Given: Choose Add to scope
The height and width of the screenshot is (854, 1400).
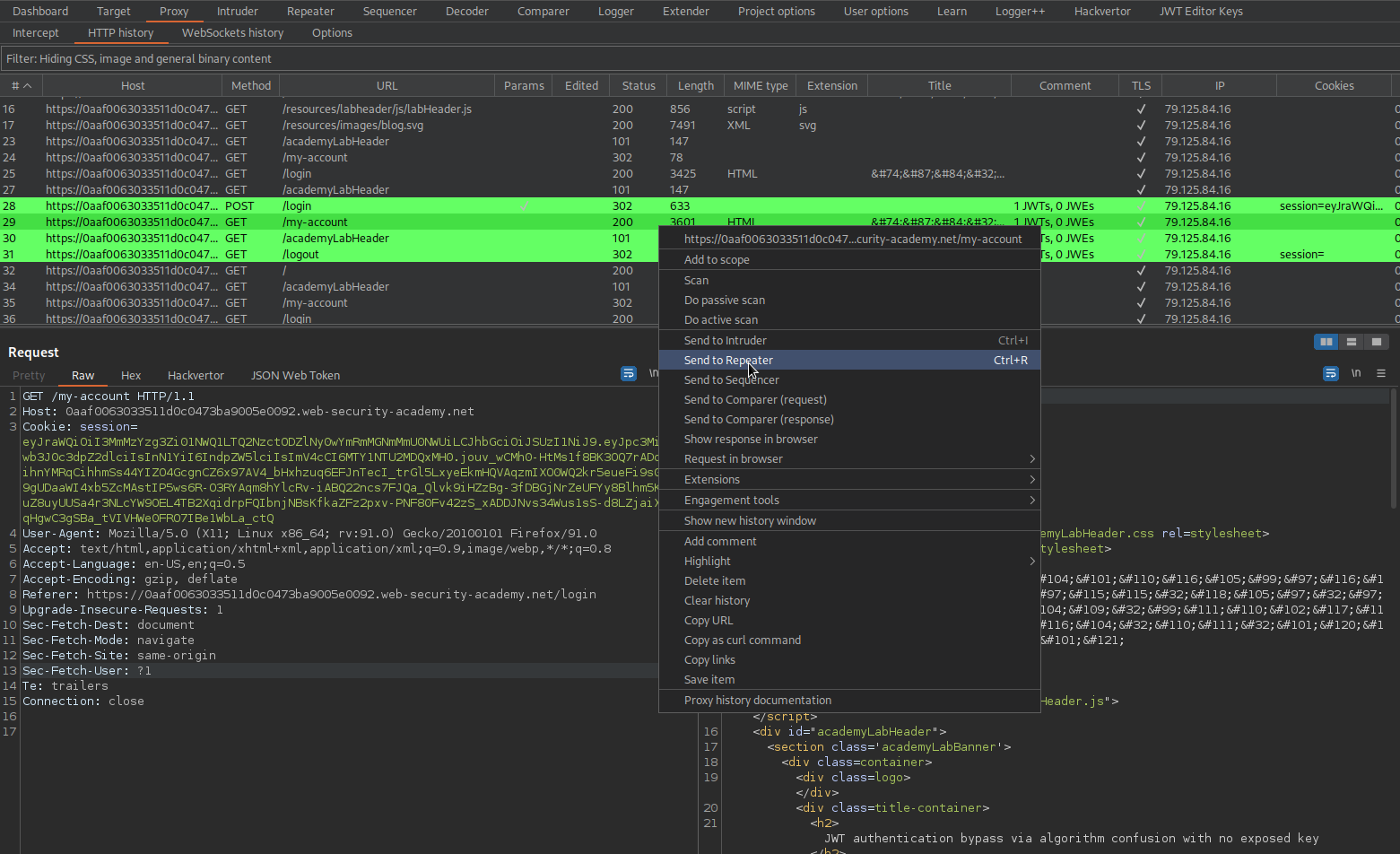Looking at the screenshot, I should point(849,260).
